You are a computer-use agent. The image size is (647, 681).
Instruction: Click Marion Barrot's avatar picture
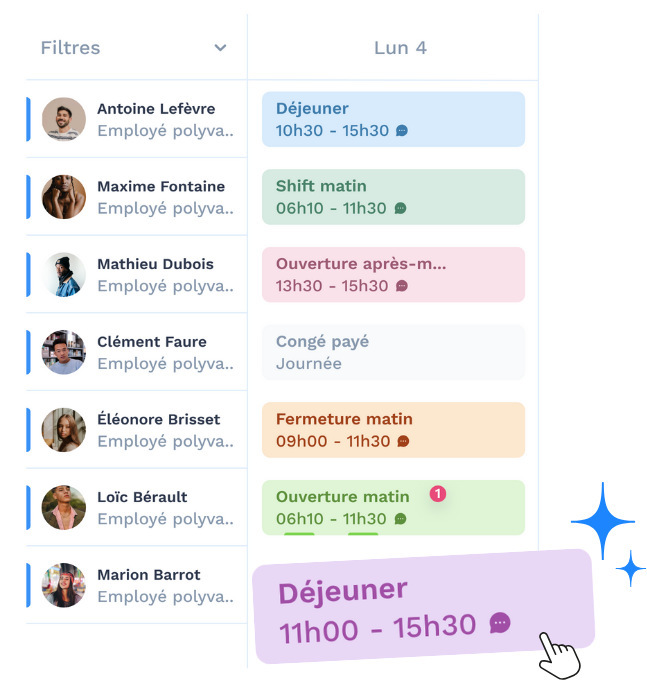click(64, 585)
